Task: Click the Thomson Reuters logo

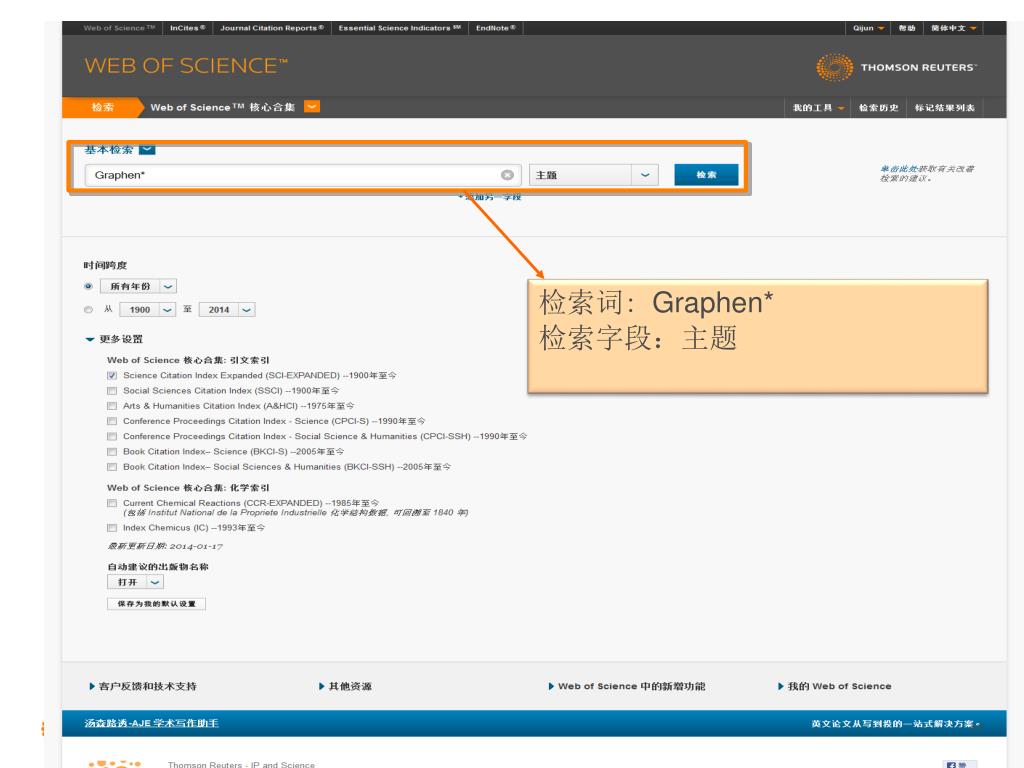Action: pos(897,67)
